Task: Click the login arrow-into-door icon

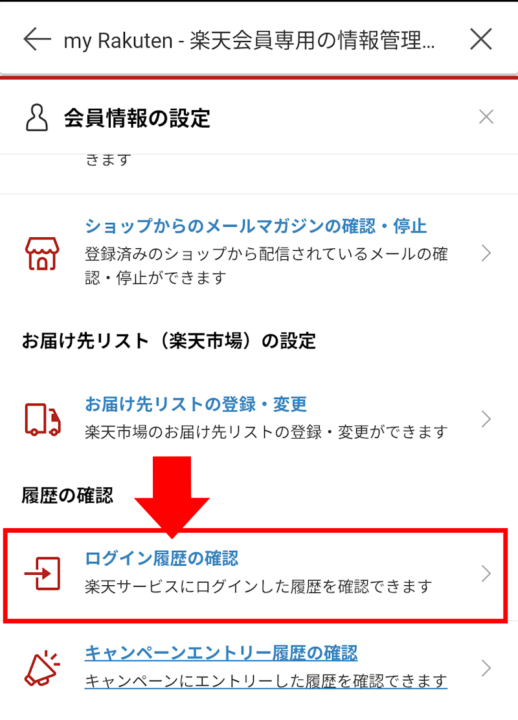Action: pyautogui.click(x=42, y=574)
